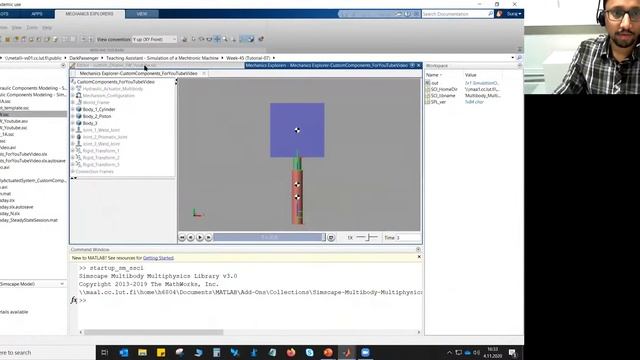The image size is (640, 360).
Task: Expand Joint_2_Prismatic_Joint tree node
Action: 73,137
